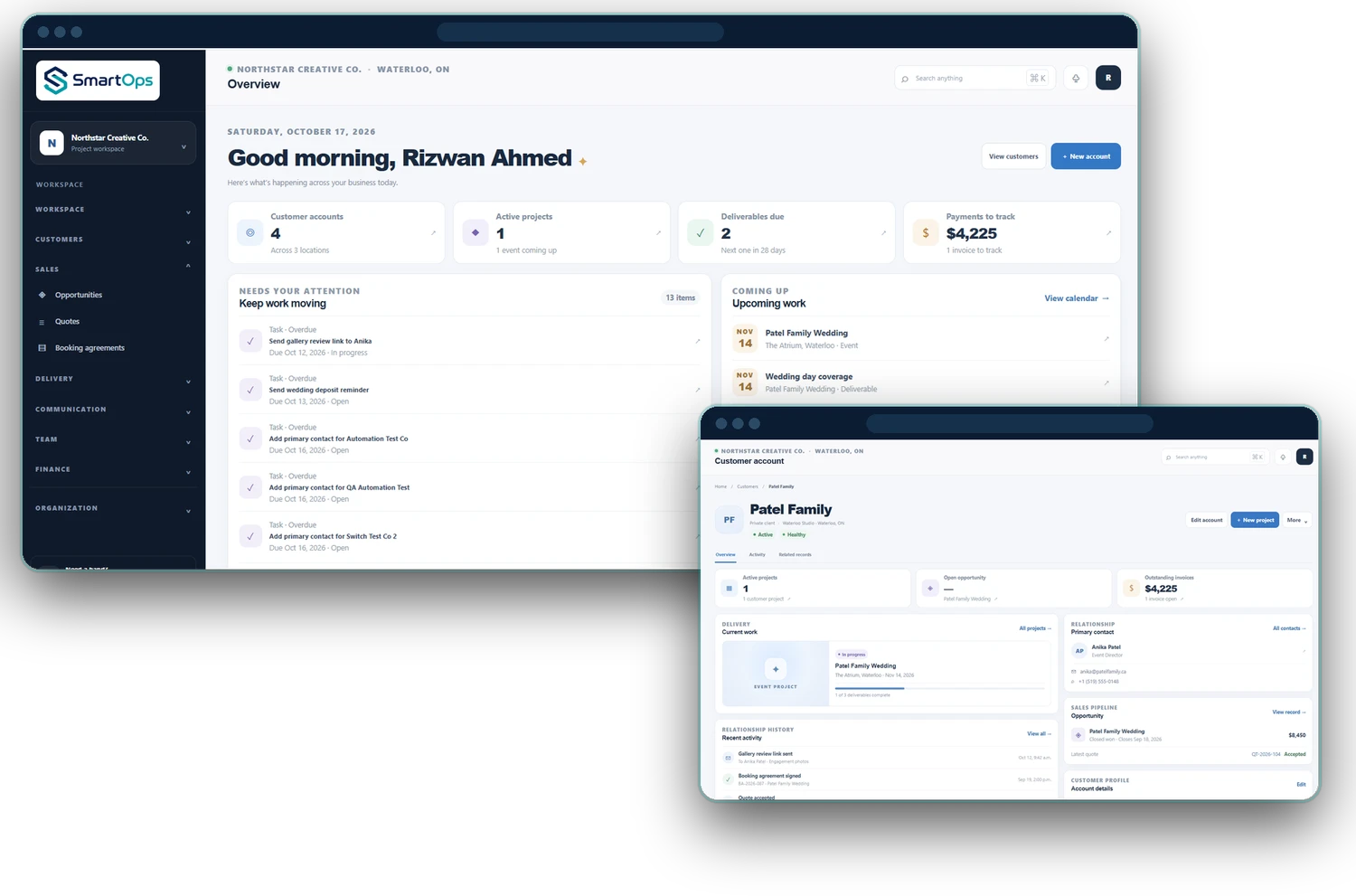The image size is (1356, 896).
Task: Click the Event Project thumbnail
Action: (776, 674)
